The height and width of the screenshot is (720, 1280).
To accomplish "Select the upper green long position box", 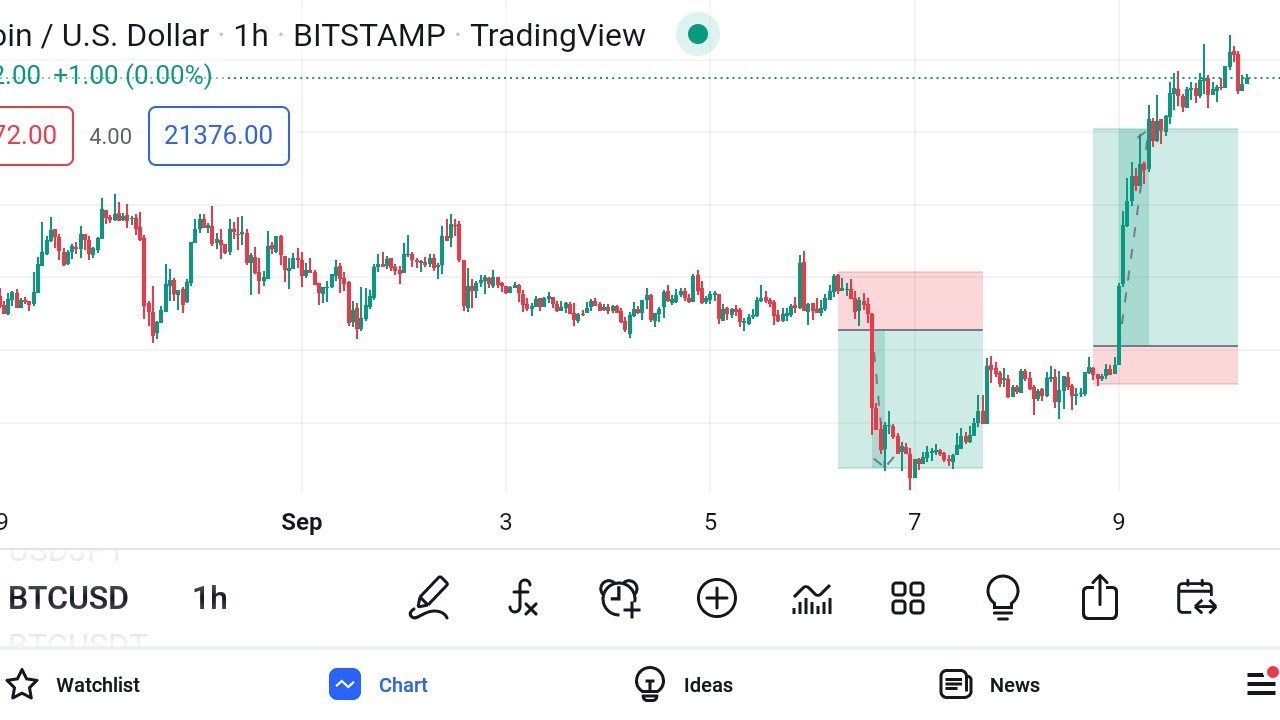I will click(x=1165, y=238).
